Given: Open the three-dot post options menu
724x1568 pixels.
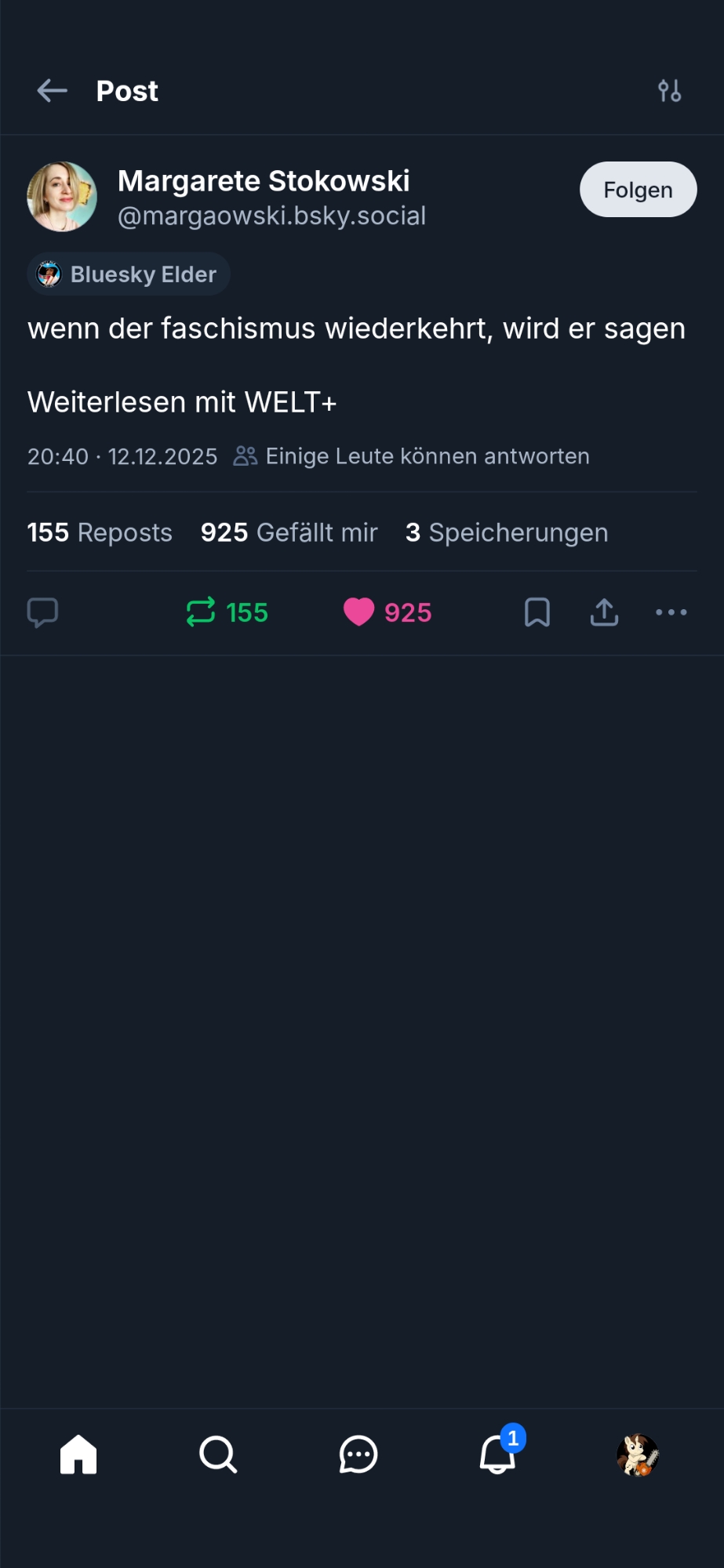Looking at the screenshot, I should point(671,612).
